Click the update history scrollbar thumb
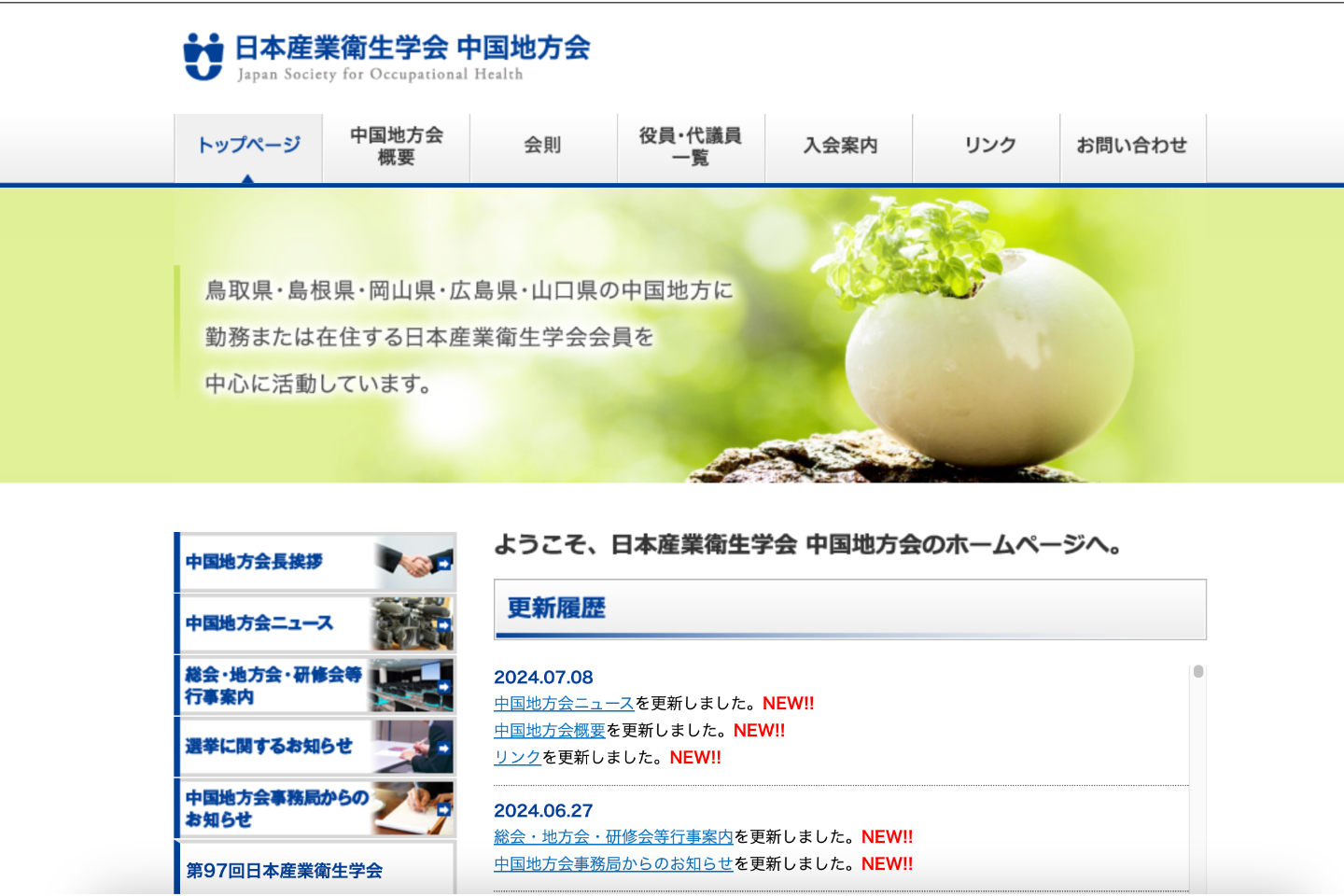This screenshot has width=1344, height=896. pos(1198,672)
